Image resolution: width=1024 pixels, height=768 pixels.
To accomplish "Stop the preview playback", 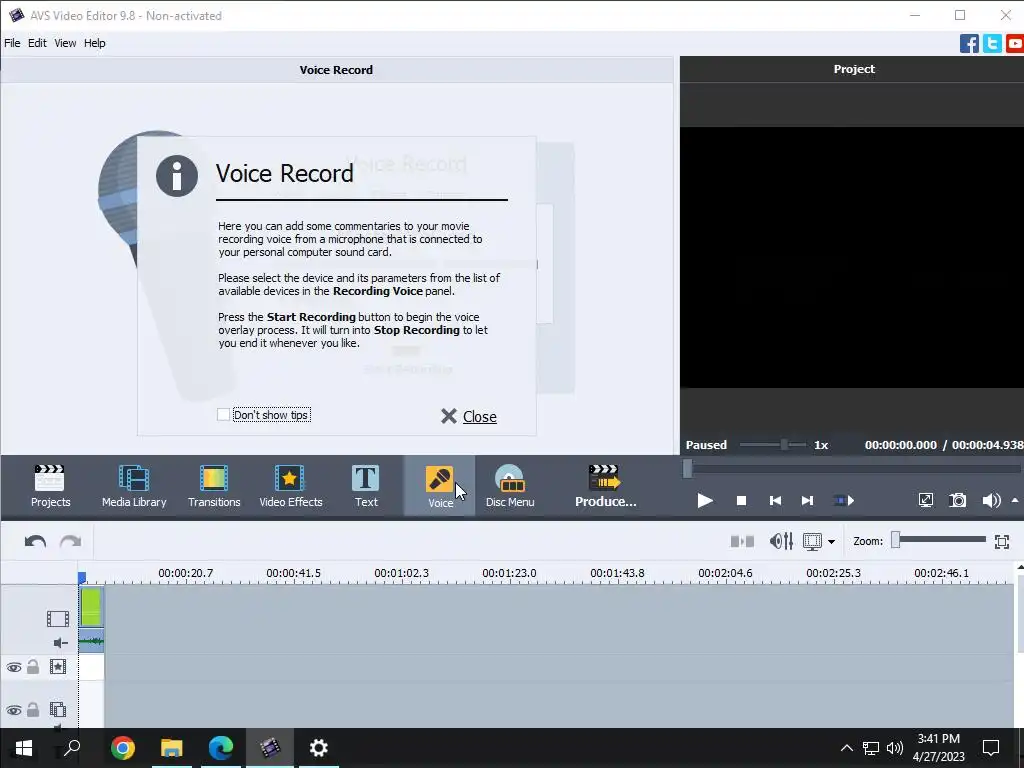I will (741, 501).
